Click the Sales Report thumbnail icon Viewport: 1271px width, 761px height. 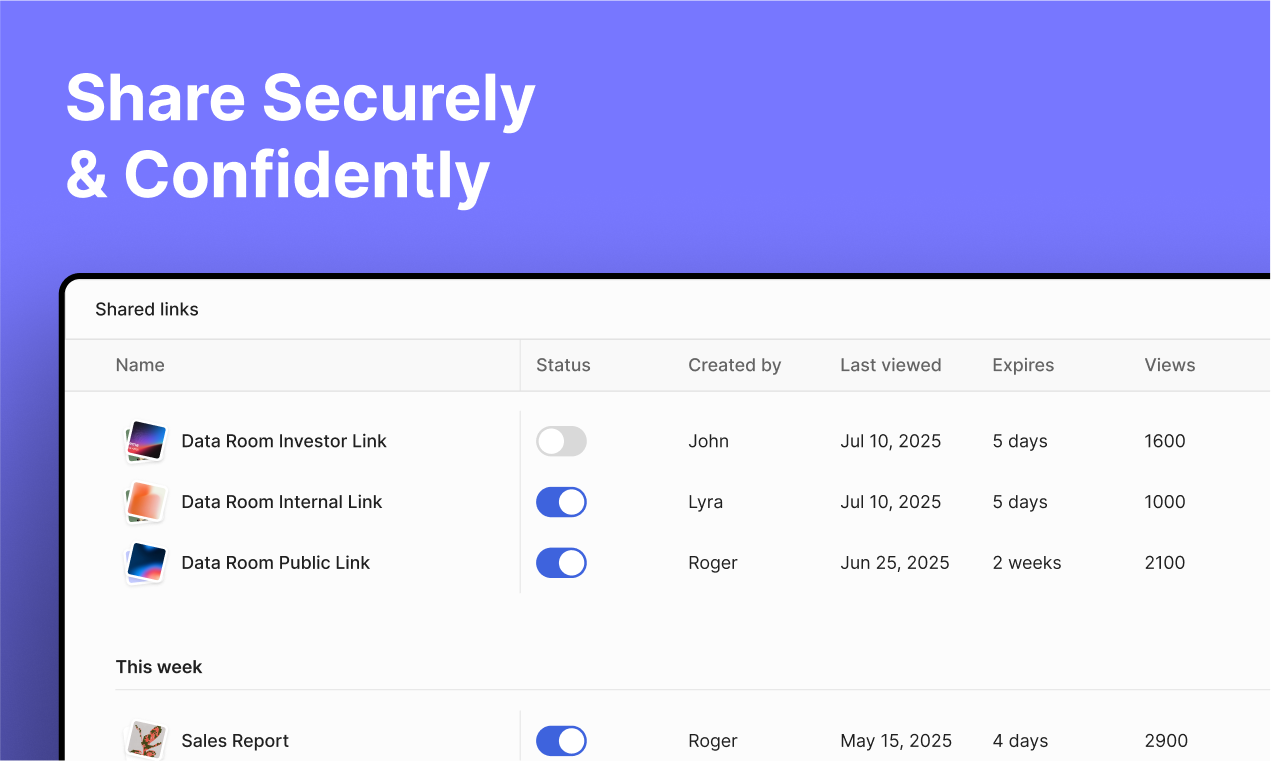(x=146, y=741)
